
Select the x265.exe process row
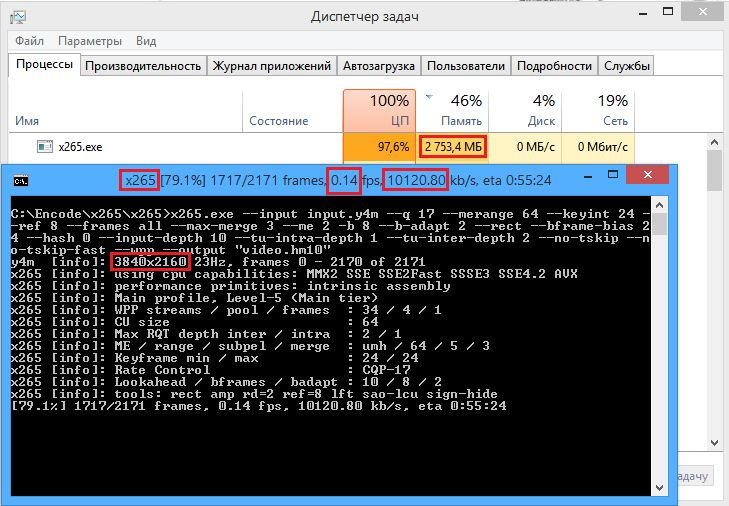tap(322, 147)
